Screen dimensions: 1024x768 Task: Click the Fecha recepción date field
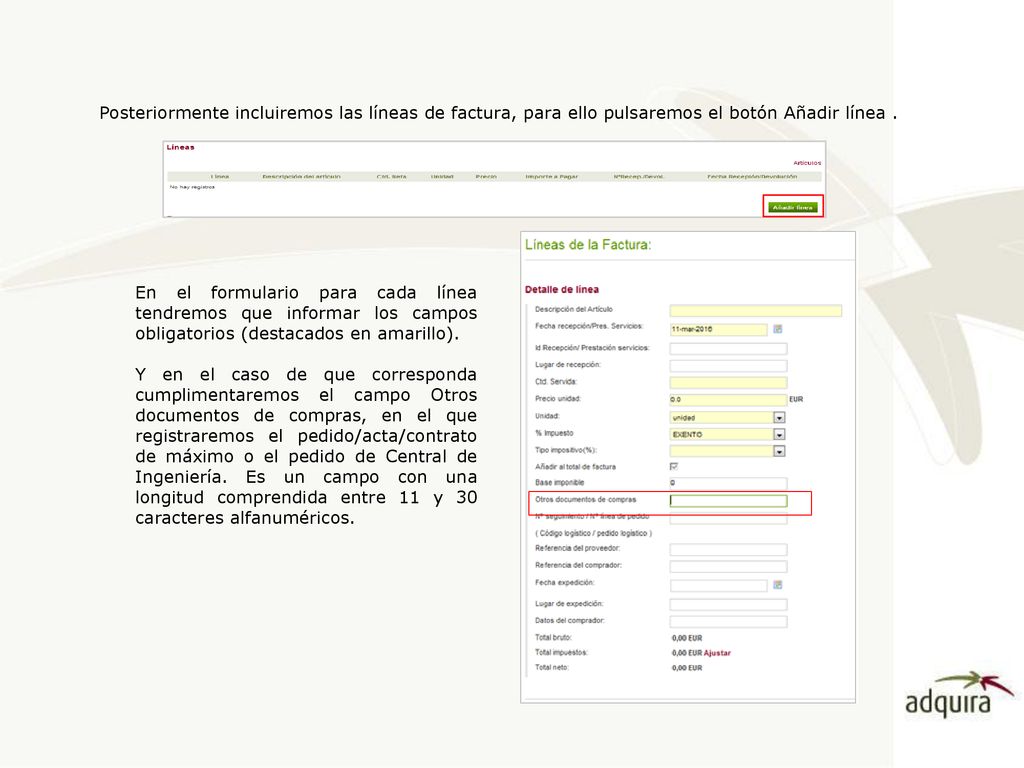point(718,330)
